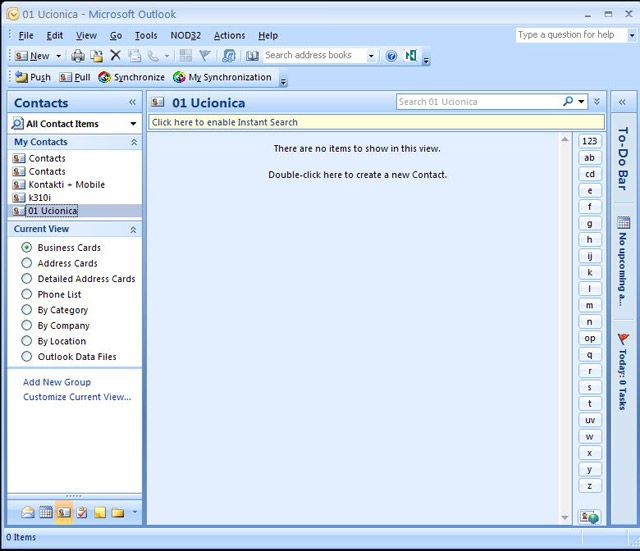Open My Synchronization
The width and height of the screenshot is (640, 551).
[222, 77]
